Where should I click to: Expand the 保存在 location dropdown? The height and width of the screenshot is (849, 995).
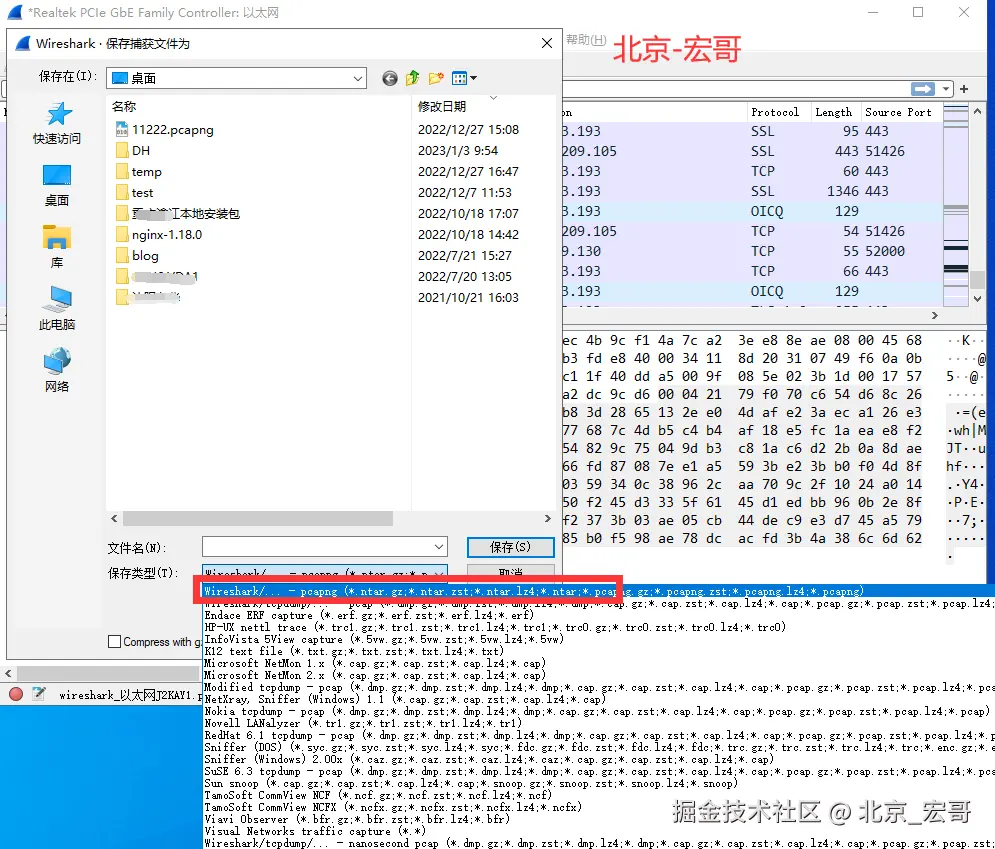[358, 78]
